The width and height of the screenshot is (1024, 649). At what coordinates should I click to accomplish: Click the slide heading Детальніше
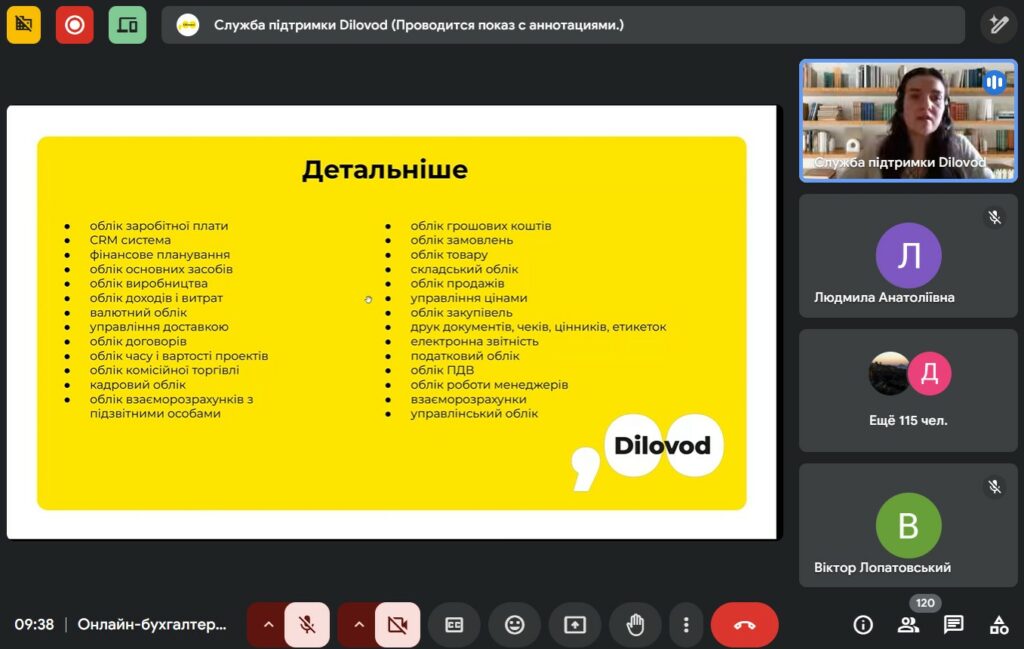click(385, 170)
